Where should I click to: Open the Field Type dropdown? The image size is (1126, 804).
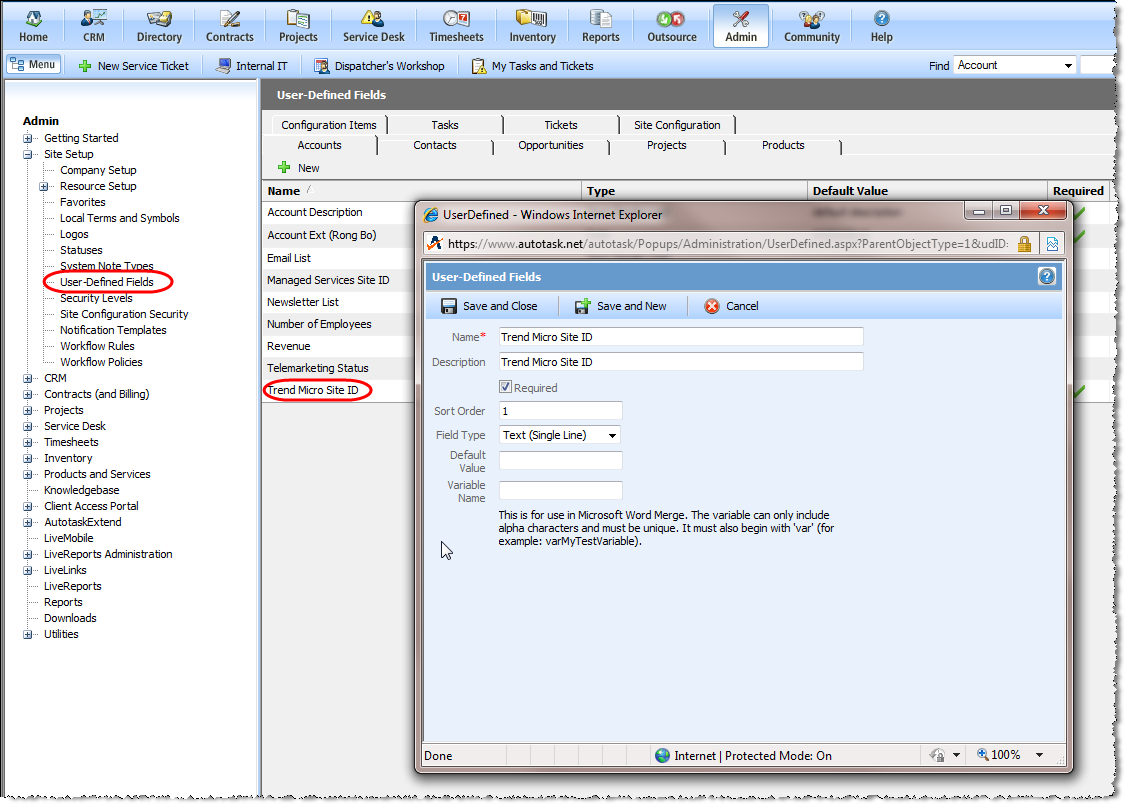(x=612, y=435)
